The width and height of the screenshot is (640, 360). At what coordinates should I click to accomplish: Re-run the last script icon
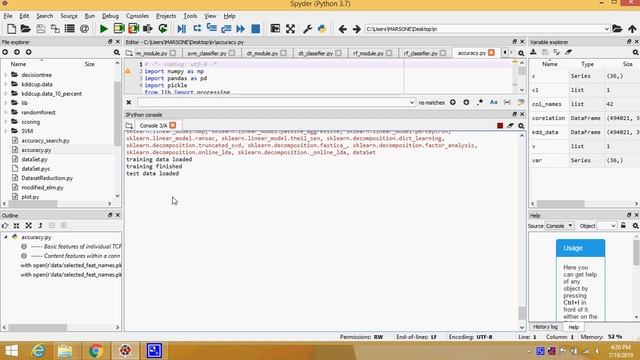[163, 29]
